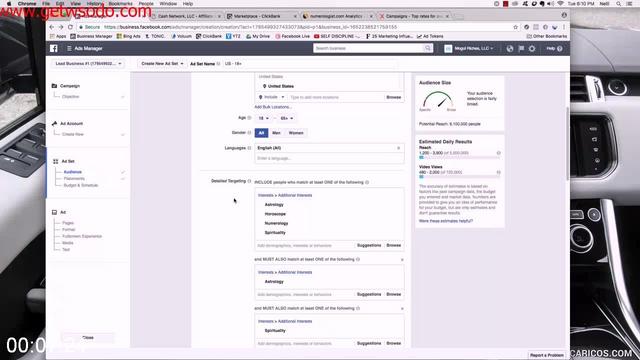Image resolution: width=640 pixels, height=360 pixels.
Task: Open the minimum age 18 dropdown
Action: pyautogui.click(x=264, y=118)
